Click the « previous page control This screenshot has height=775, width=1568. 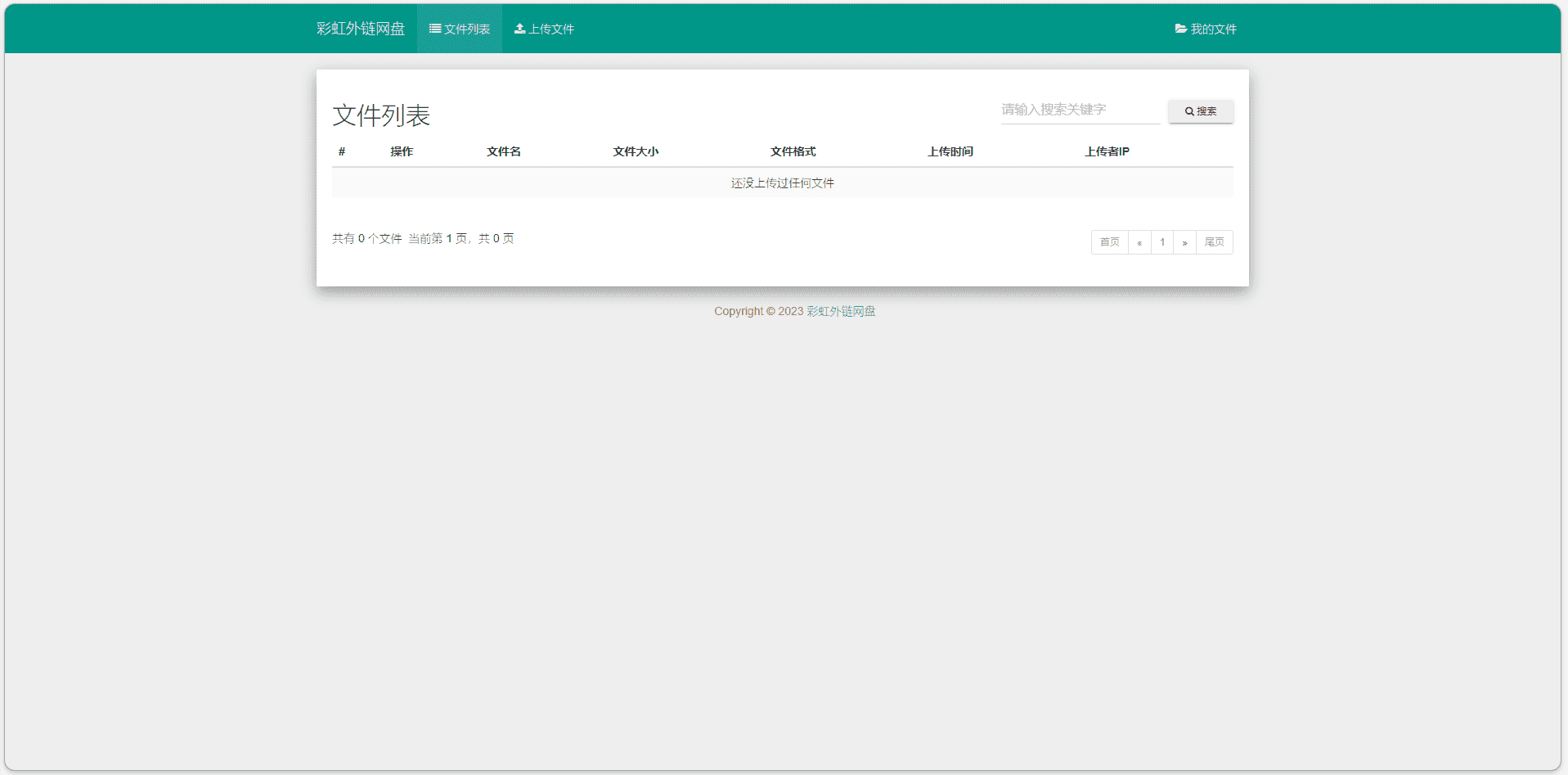coord(1139,241)
